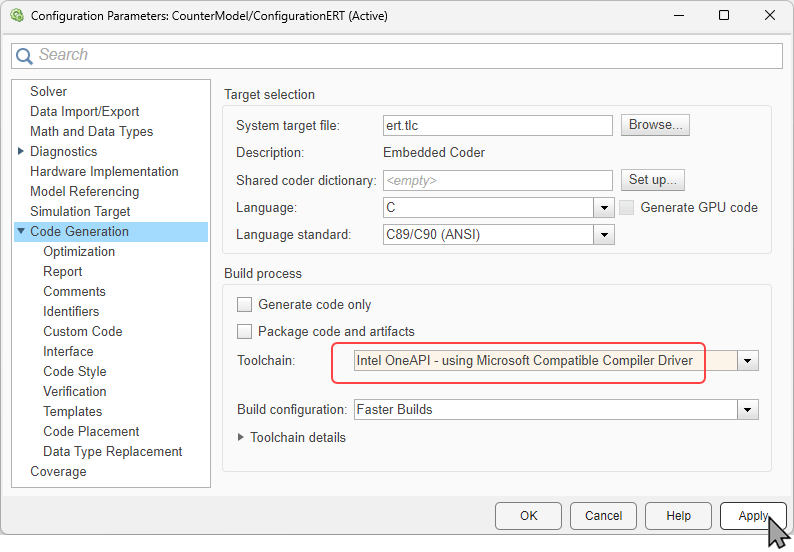Click the Toolchain value Intel OneAPI
This screenshot has height=552, width=794.
546,361
